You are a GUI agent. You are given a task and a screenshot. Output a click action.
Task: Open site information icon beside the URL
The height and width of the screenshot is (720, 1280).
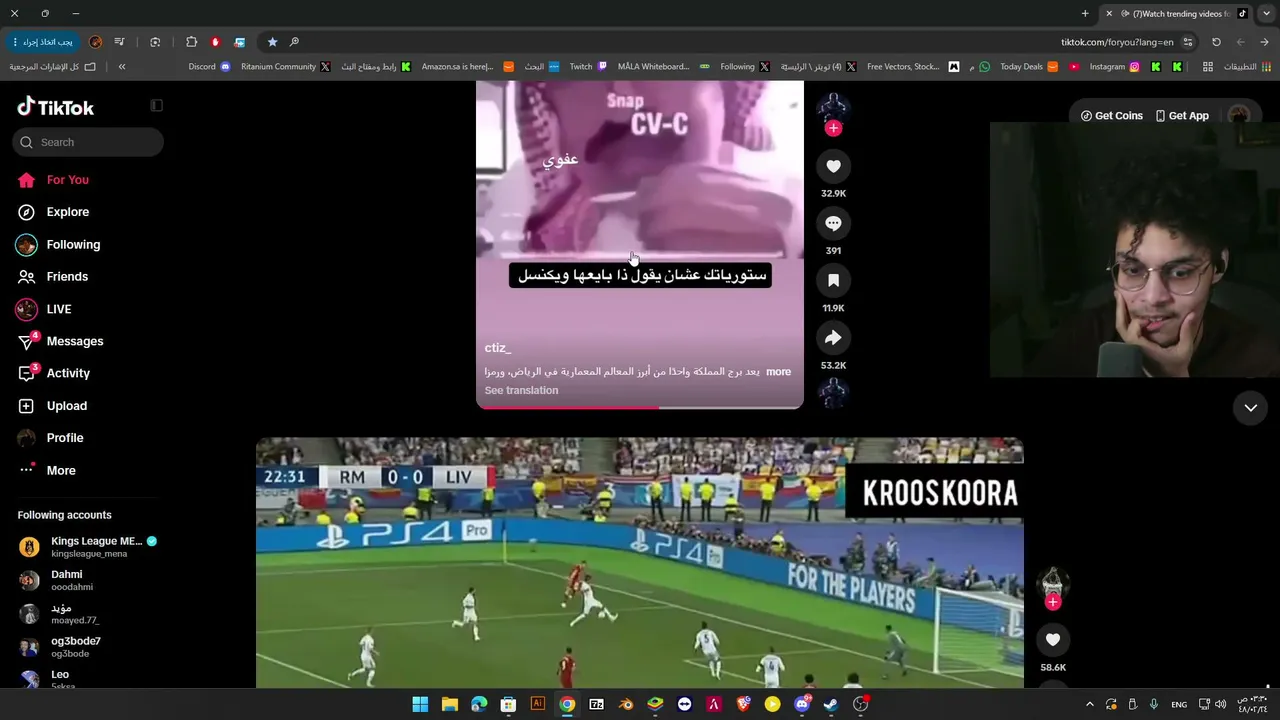[1188, 42]
